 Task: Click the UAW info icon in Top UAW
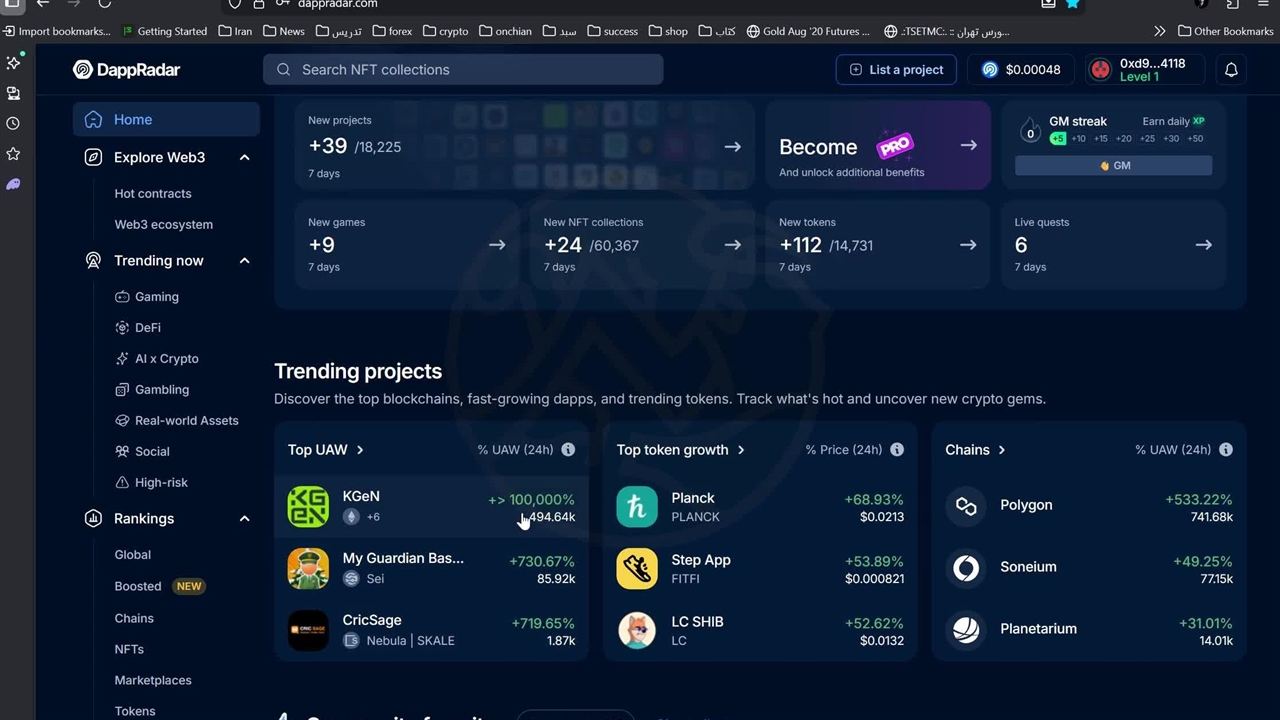click(x=568, y=450)
